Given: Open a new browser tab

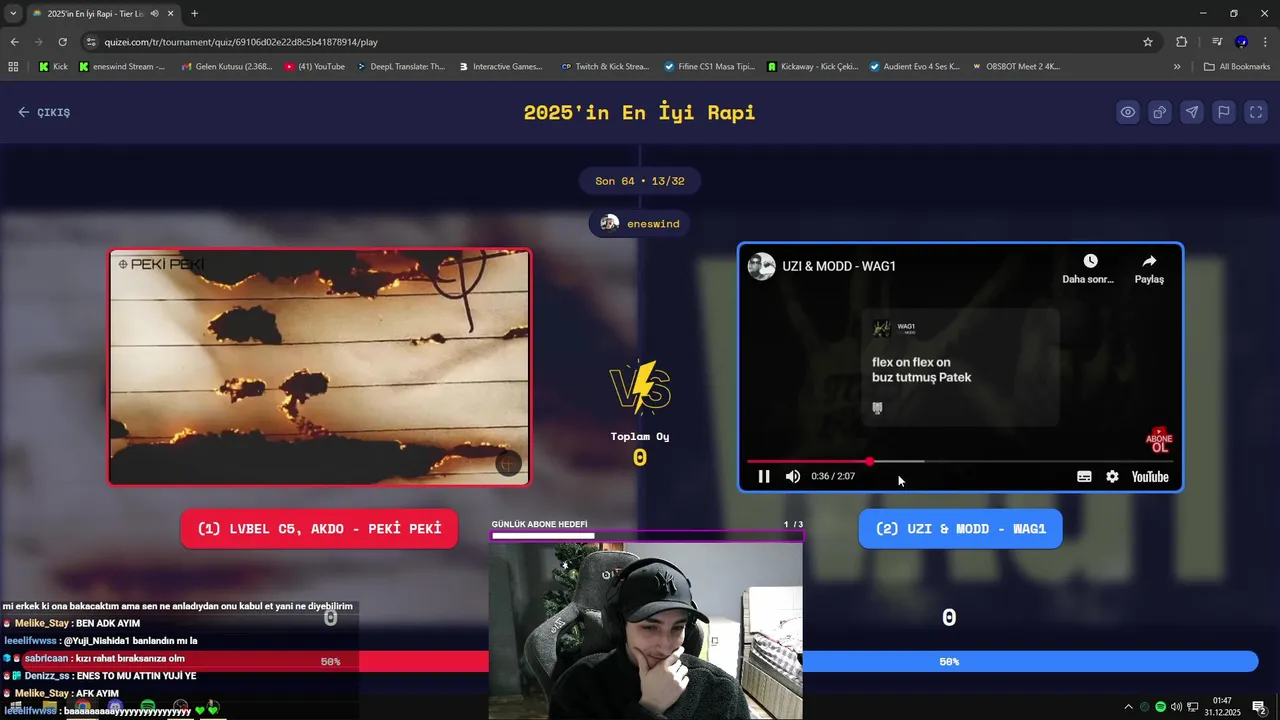Looking at the screenshot, I should [194, 14].
